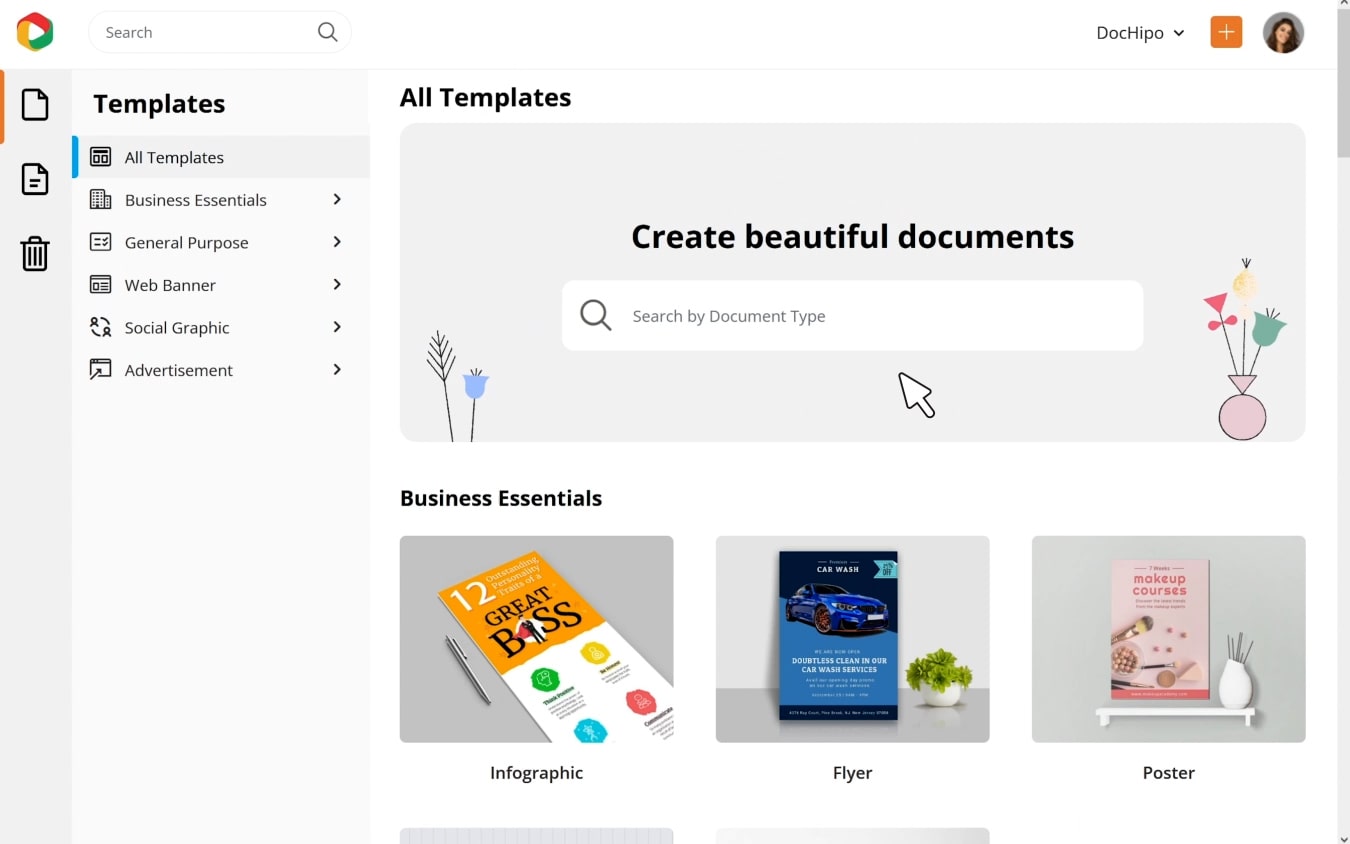Expand the Business Essentials category
1350x844 pixels.
point(337,200)
